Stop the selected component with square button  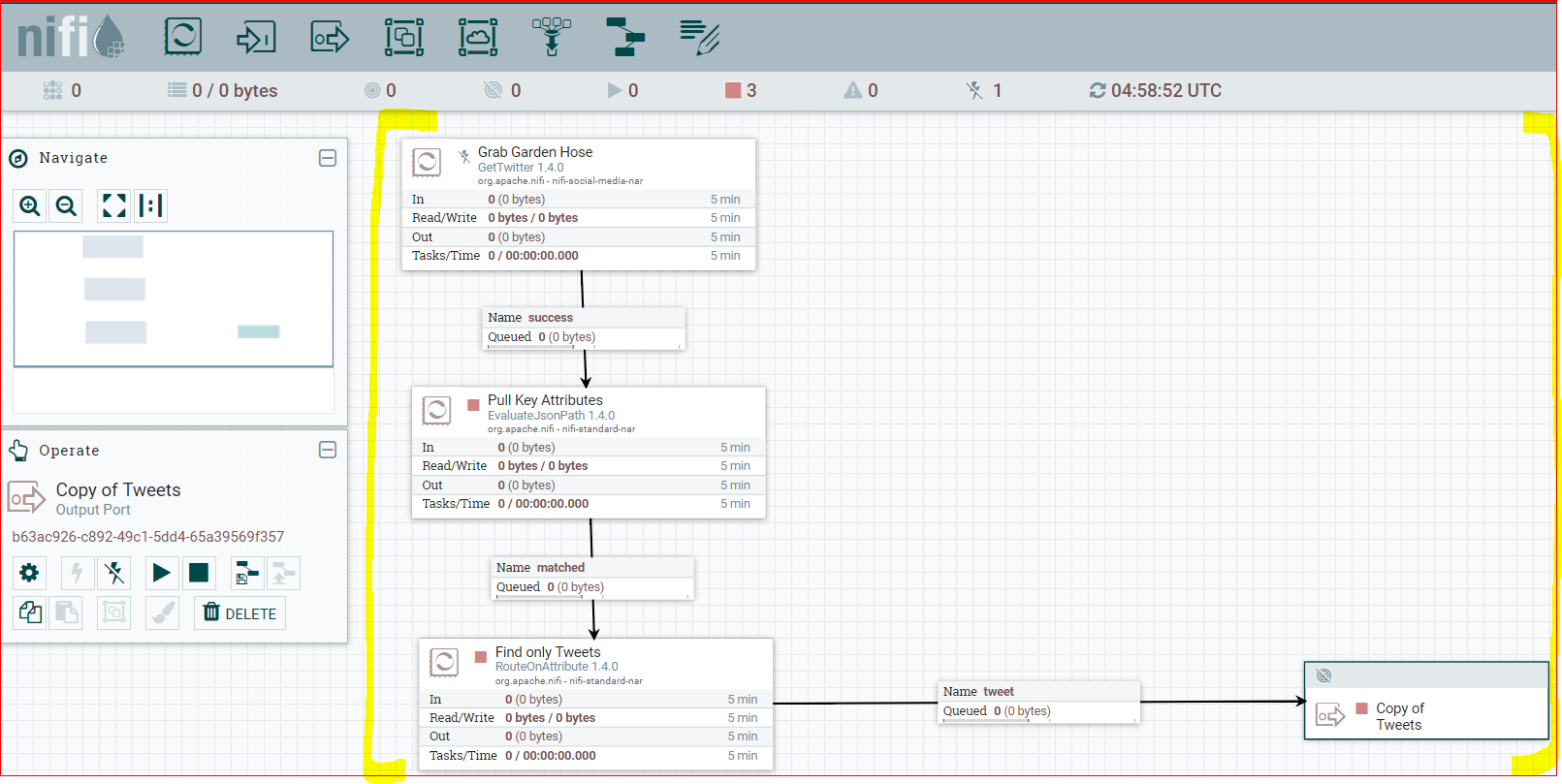click(199, 573)
